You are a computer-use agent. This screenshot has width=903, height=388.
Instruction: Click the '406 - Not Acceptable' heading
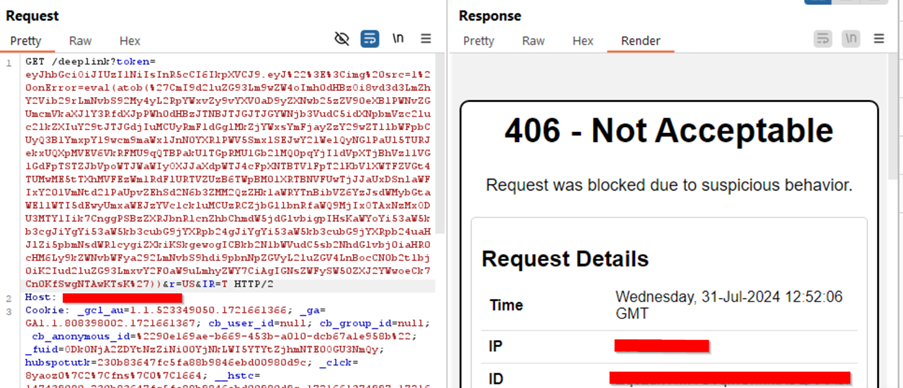[x=669, y=131]
